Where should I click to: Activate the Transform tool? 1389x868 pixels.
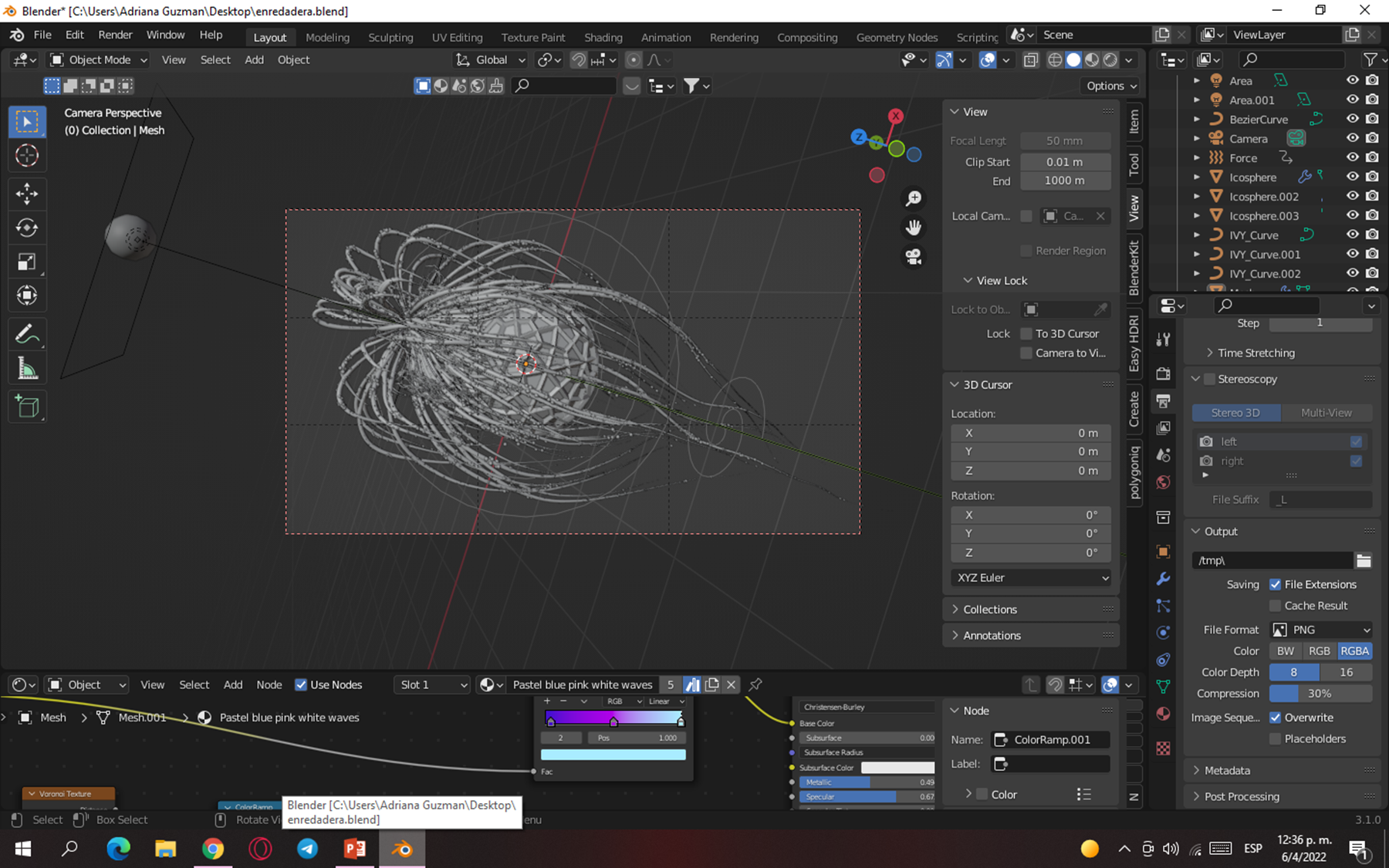27,296
